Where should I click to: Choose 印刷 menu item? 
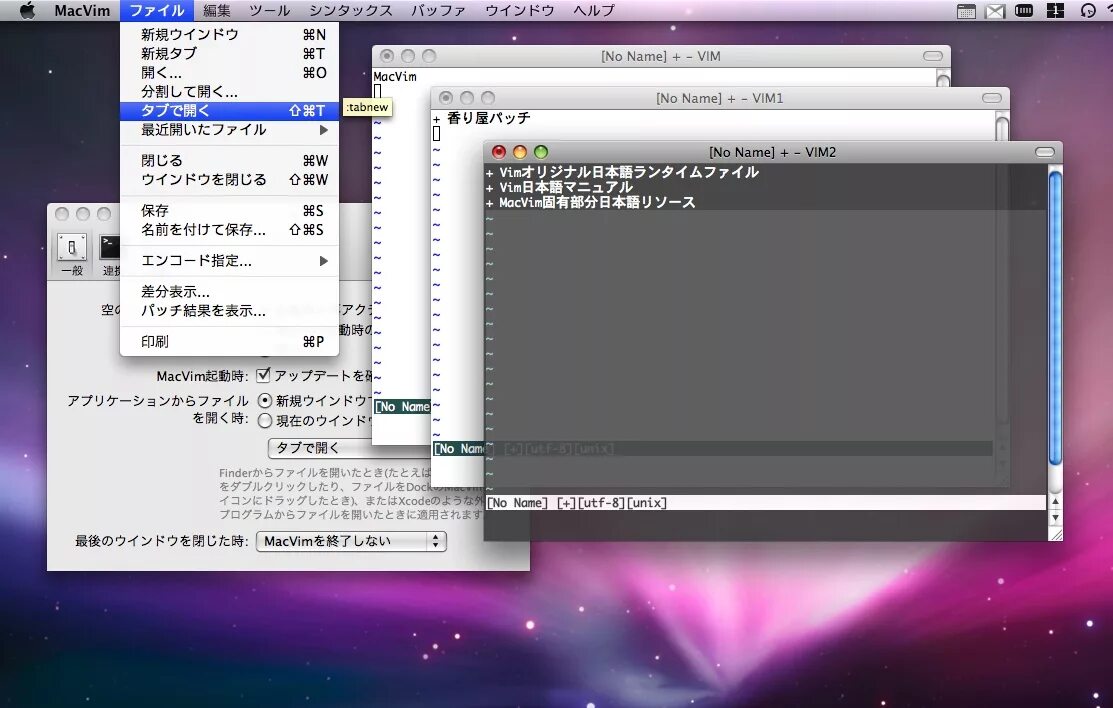click(229, 342)
